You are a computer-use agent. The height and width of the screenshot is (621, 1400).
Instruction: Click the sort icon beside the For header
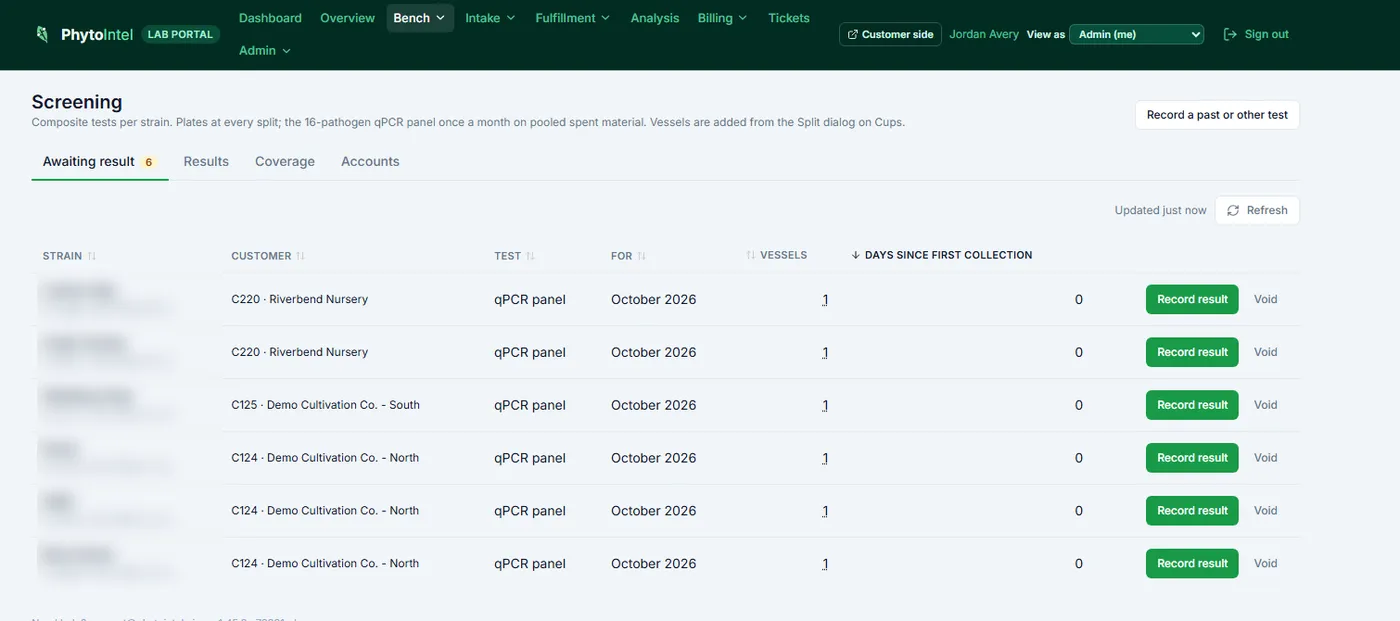point(641,256)
